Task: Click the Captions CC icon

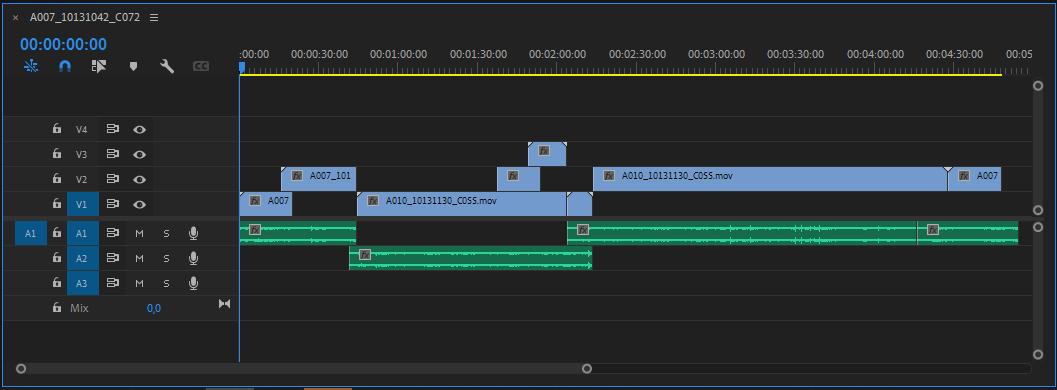Action: [201, 66]
